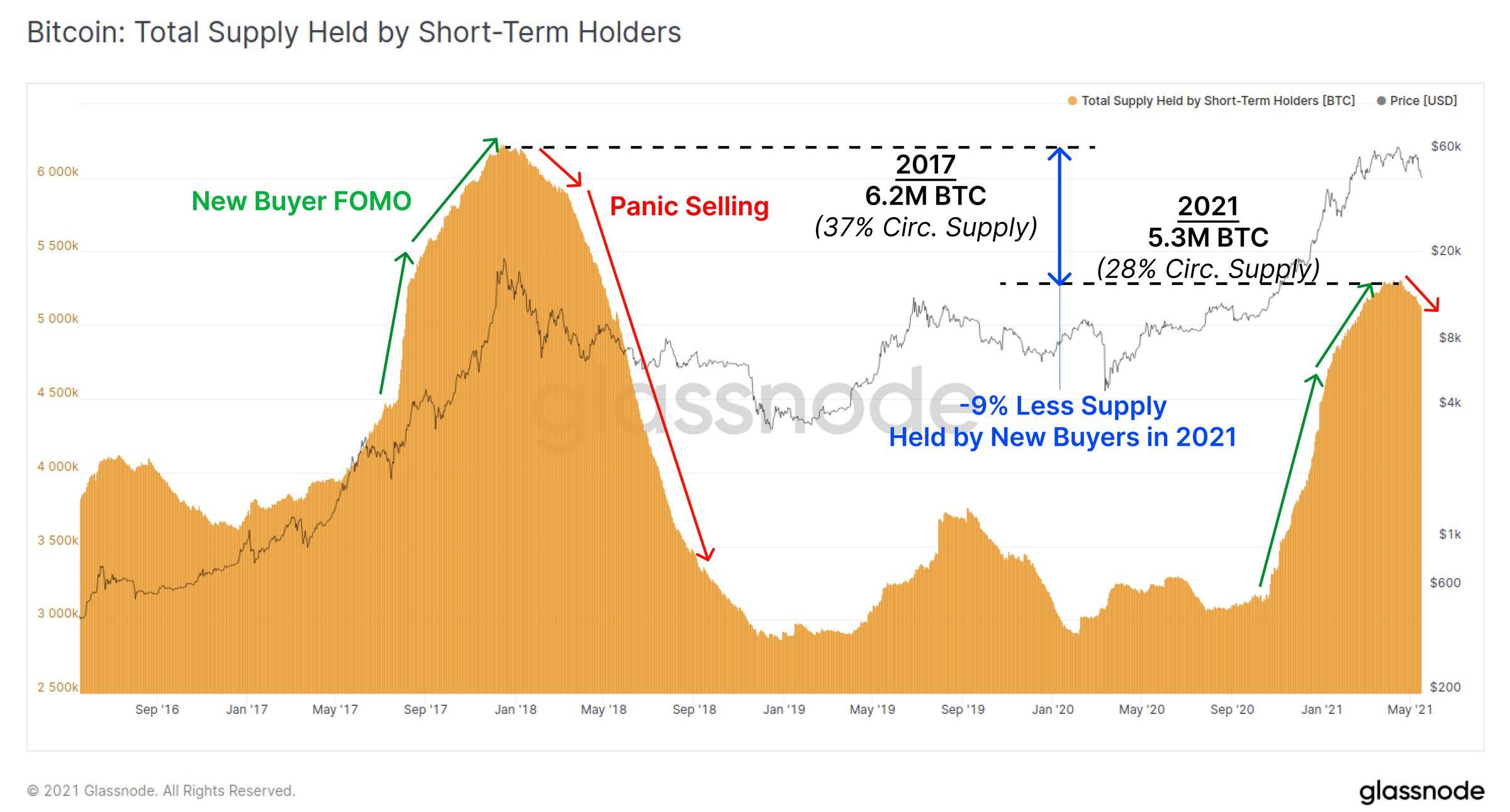
Task: Click the orange legend dot for Short-Term Holders
Action: coord(1072,101)
